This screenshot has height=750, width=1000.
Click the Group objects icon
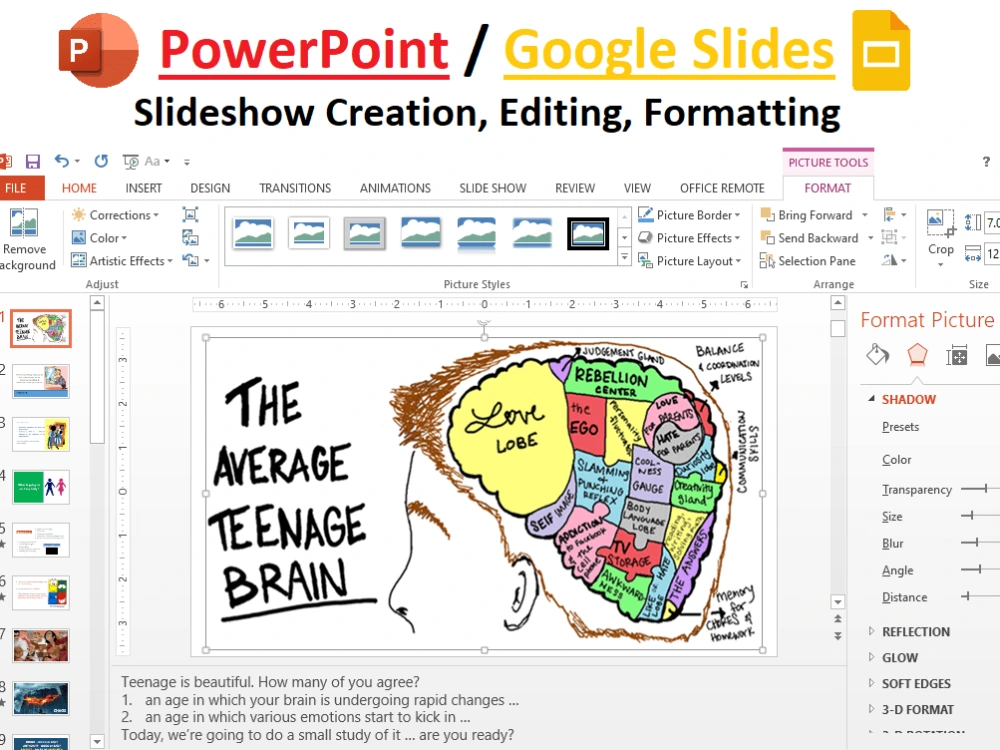(x=890, y=237)
